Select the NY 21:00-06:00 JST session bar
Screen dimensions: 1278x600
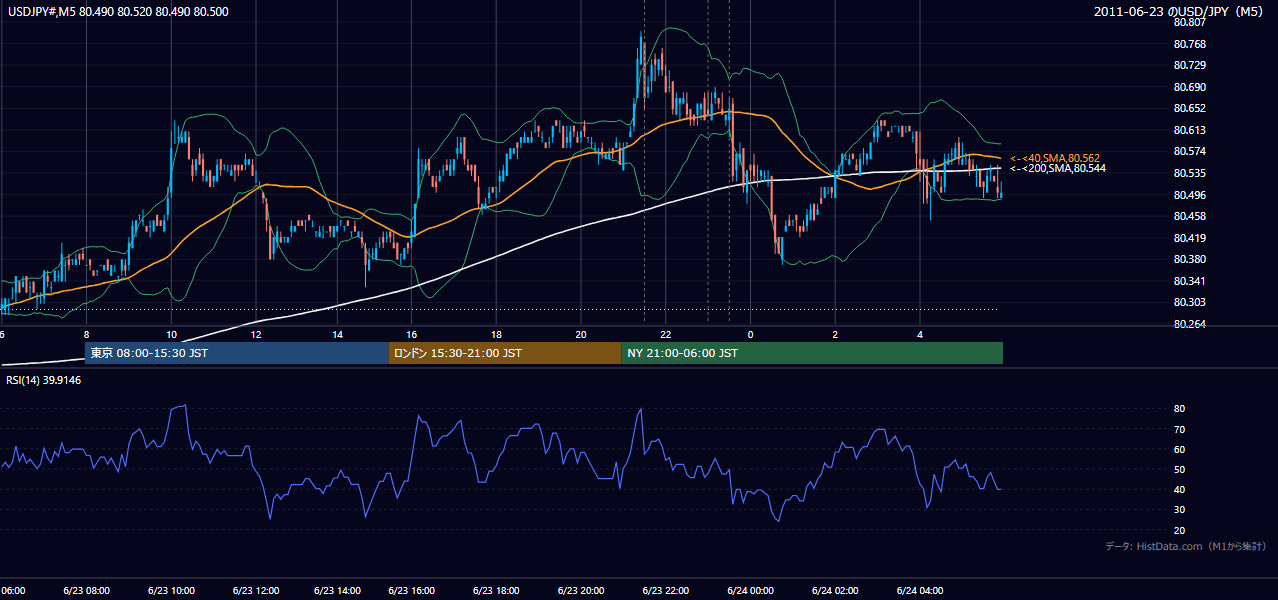pyautogui.click(x=812, y=353)
